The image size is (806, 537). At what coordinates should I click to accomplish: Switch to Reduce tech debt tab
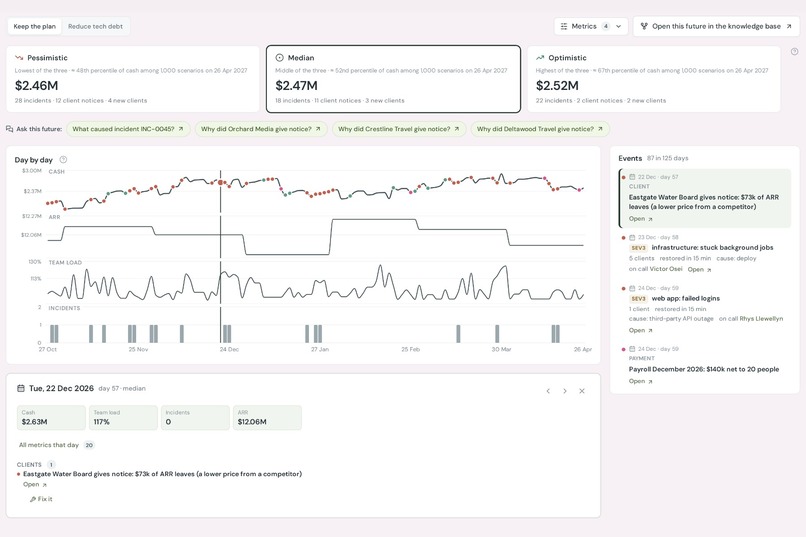[95, 26]
